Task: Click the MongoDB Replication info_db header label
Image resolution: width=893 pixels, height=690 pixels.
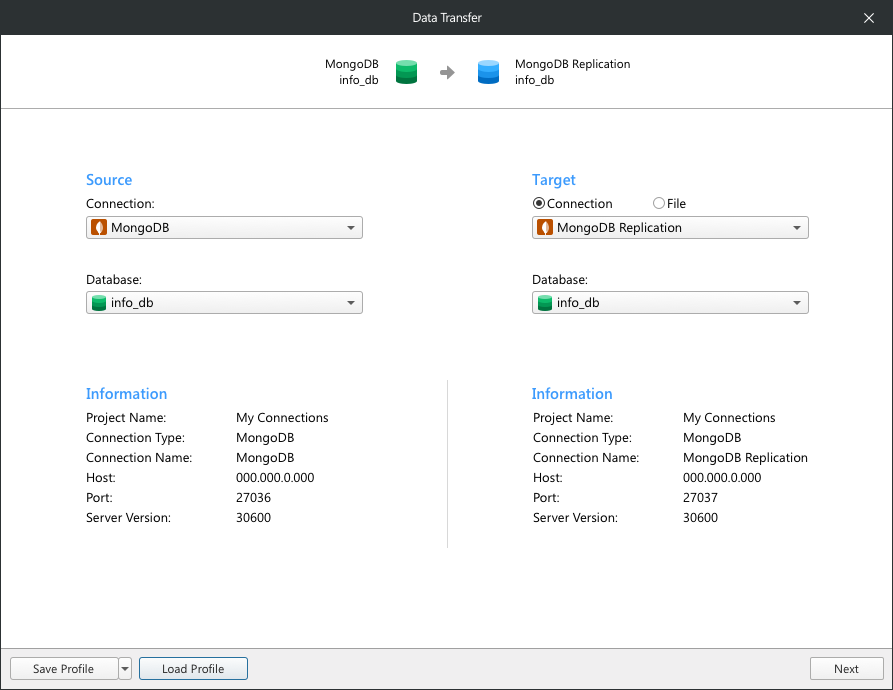Action: coord(572,72)
